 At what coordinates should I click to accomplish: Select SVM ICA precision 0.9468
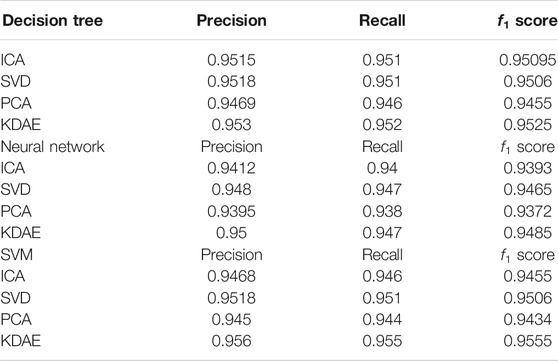coord(231,276)
